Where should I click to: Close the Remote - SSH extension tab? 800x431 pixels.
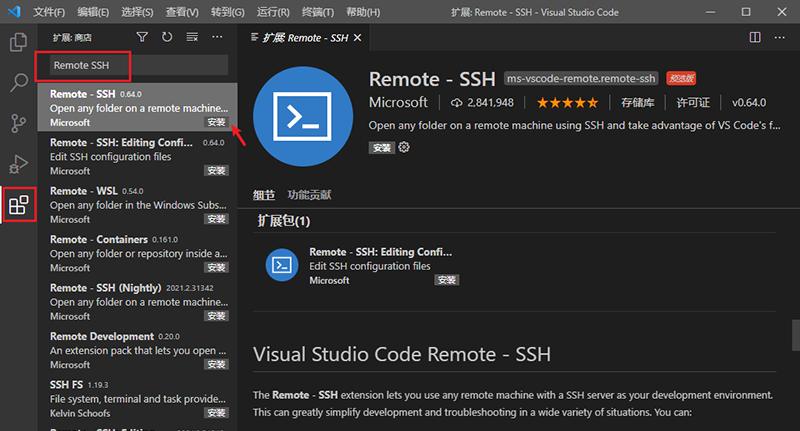tap(358, 38)
